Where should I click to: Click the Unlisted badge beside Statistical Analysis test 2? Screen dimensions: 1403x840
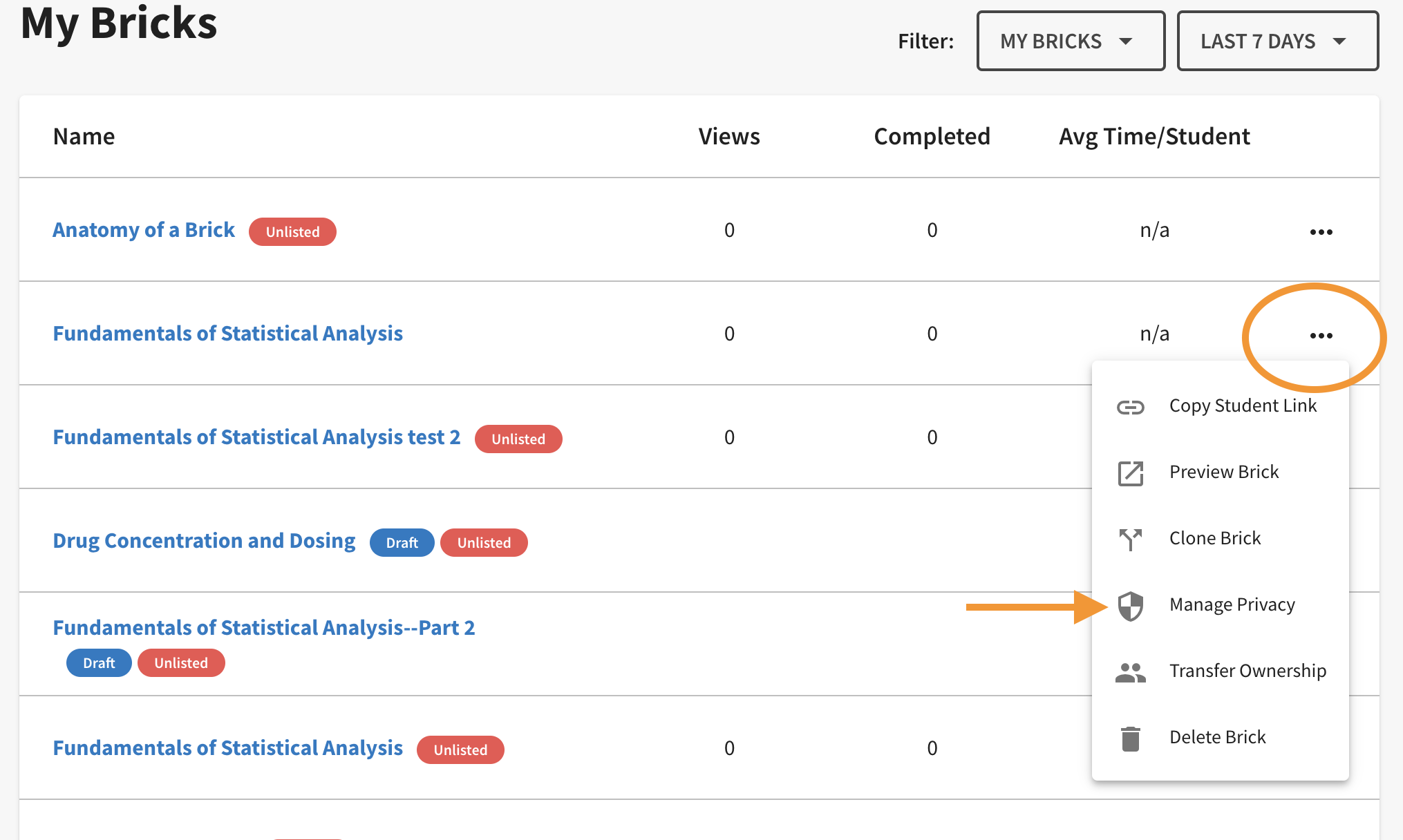tap(518, 439)
